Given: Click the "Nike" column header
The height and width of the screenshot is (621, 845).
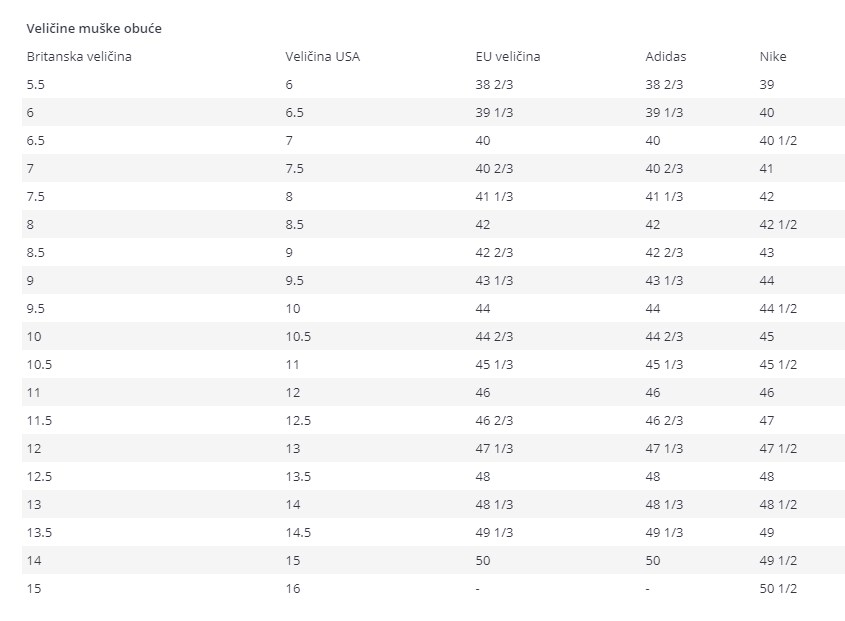Looking at the screenshot, I should [773, 56].
